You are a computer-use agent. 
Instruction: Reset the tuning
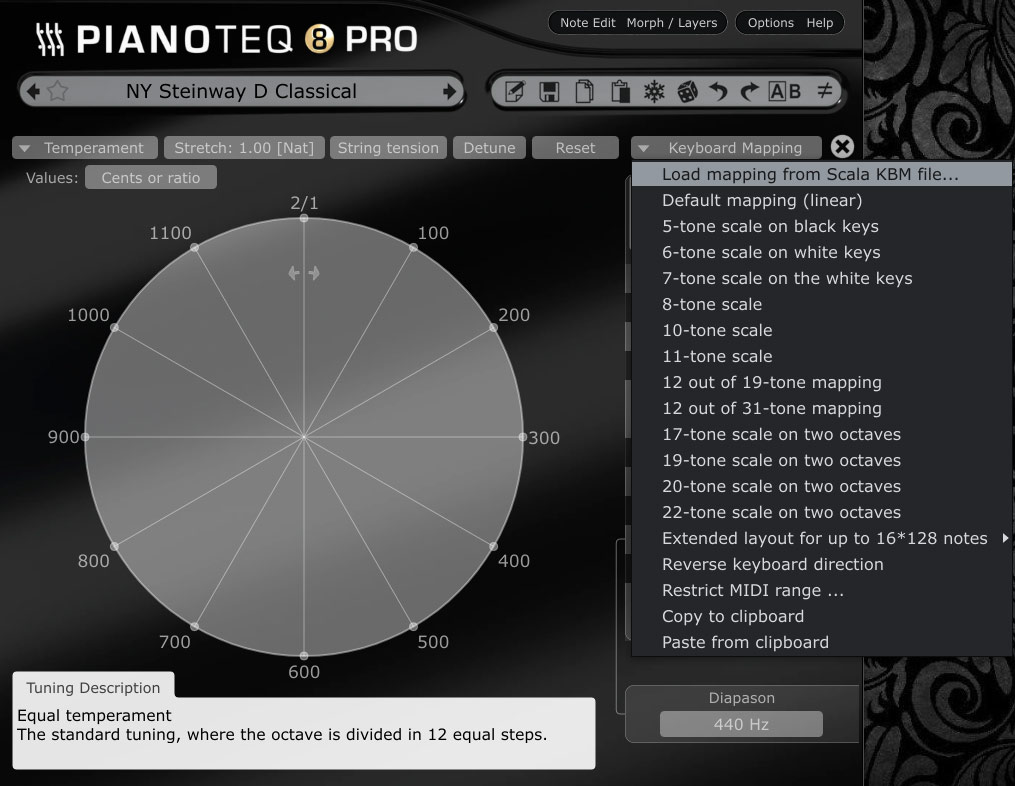[x=575, y=148]
